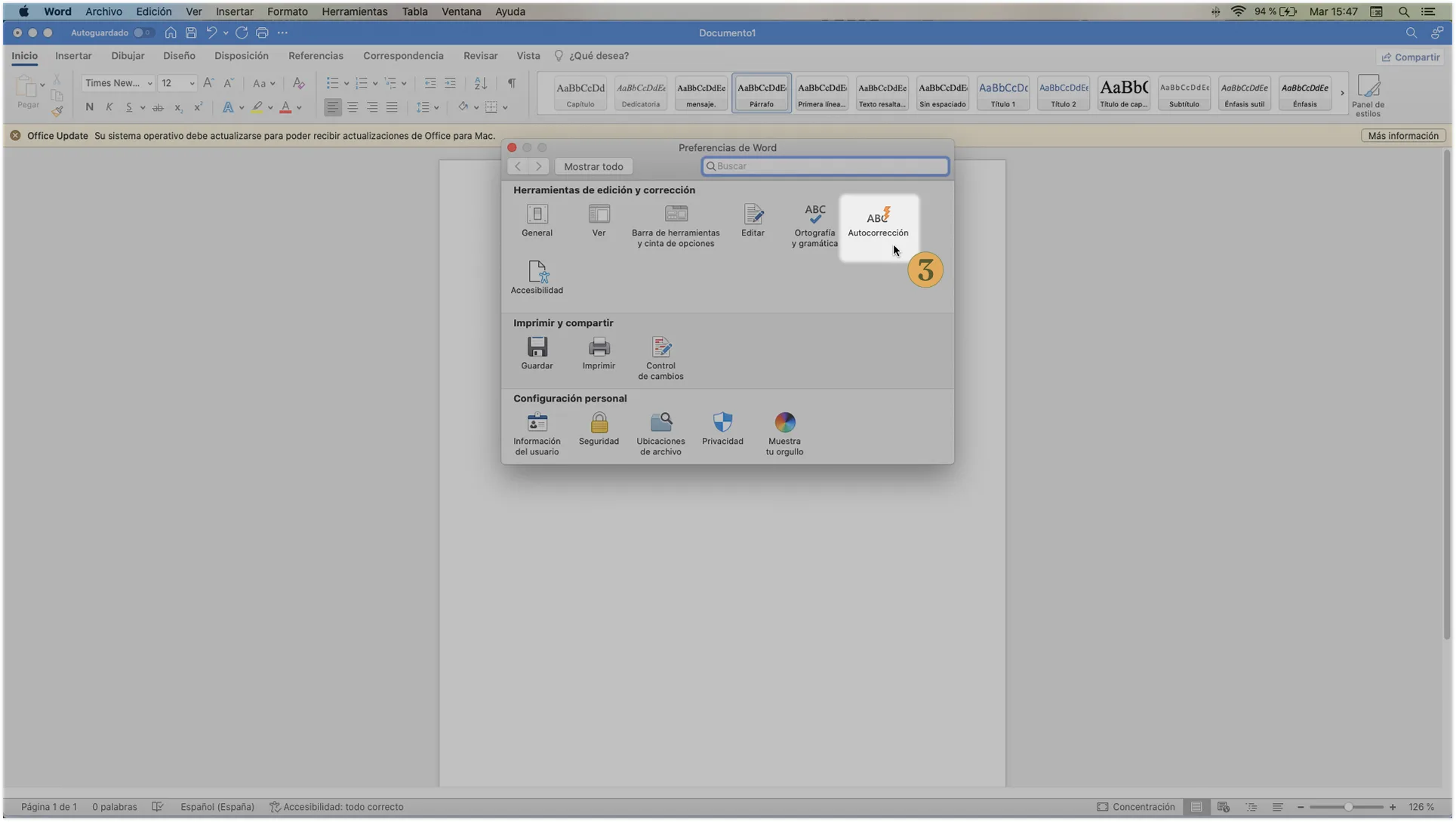The image size is (1456, 822).
Task: Show paragraph marks pilcrow icon
Action: (512, 83)
